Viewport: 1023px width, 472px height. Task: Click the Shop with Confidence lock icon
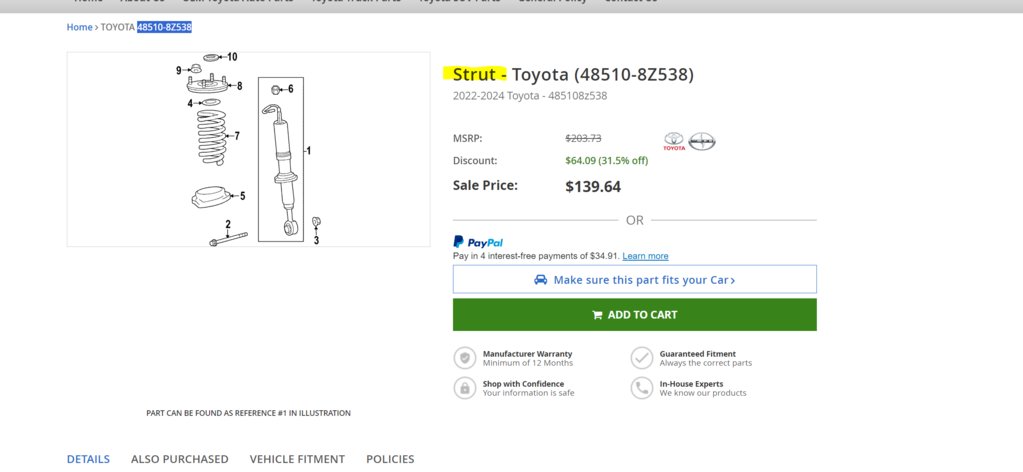[465, 388]
